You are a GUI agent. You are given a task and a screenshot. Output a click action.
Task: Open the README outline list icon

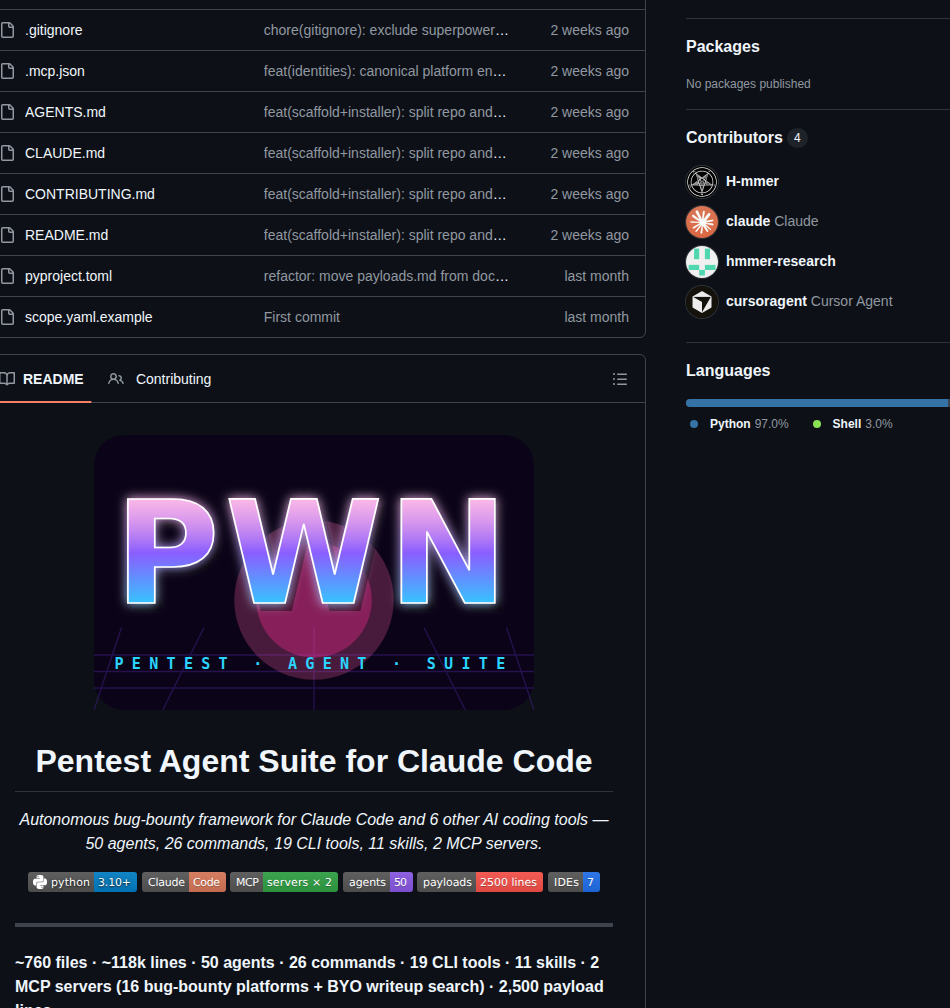coord(620,379)
